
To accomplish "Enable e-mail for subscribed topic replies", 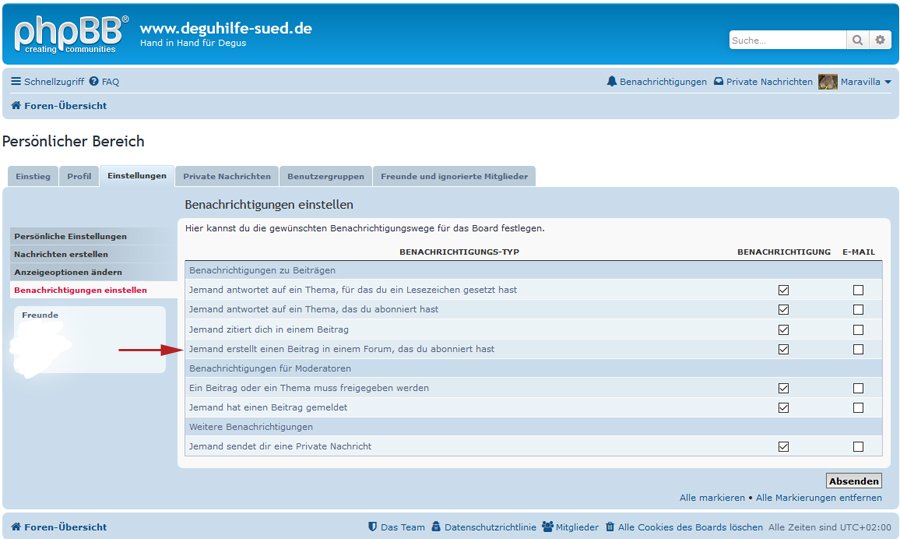I will [x=858, y=309].
